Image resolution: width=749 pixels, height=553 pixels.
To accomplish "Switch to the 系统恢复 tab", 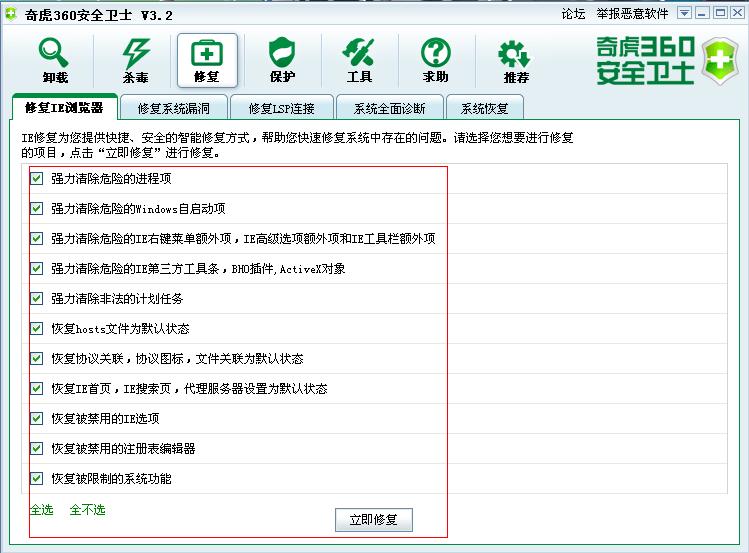I will pyautogui.click(x=484, y=108).
